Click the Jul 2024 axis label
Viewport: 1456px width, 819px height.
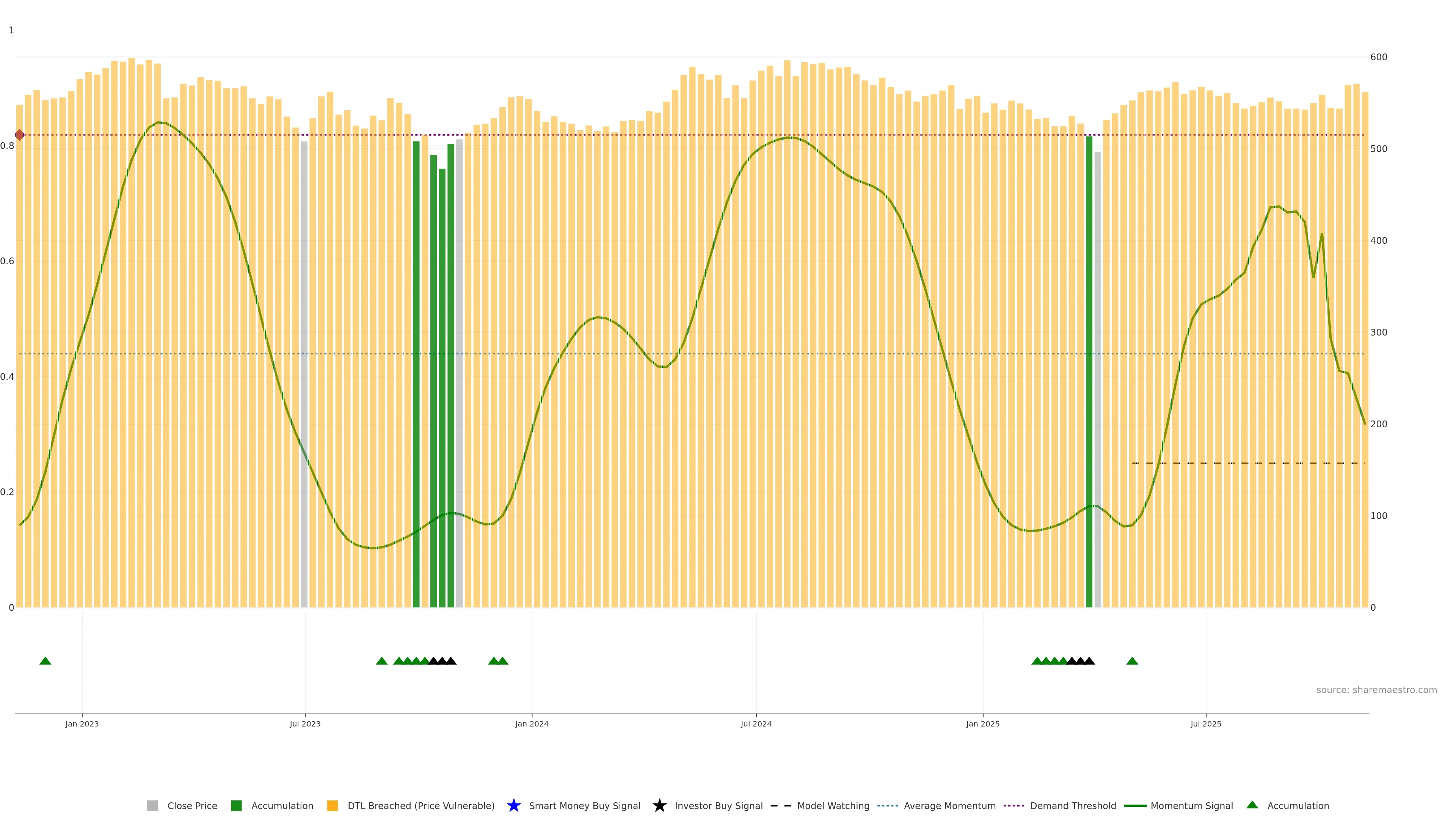click(x=756, y=724)
